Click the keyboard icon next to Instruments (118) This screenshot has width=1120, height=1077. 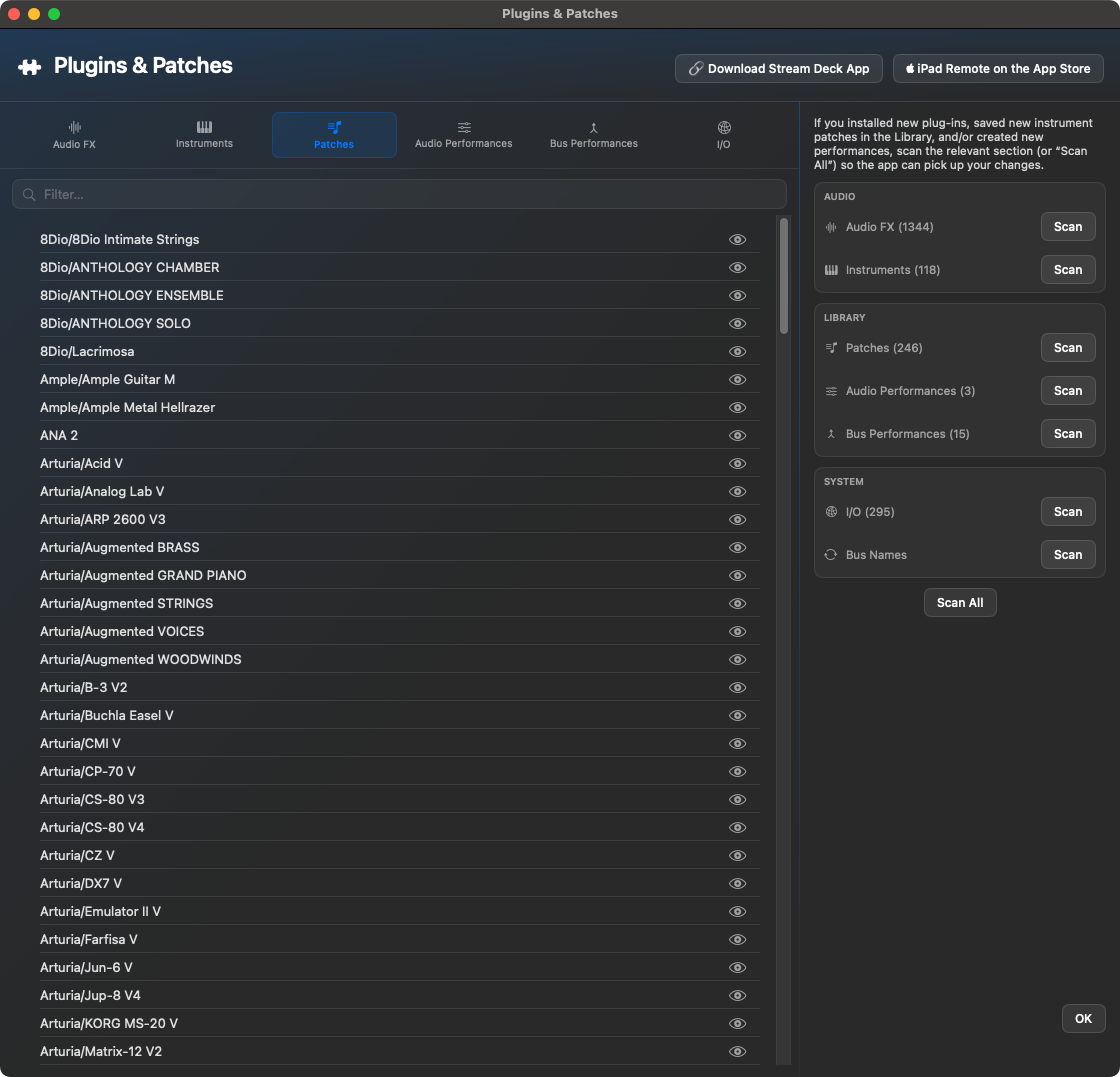pos(831,270)
